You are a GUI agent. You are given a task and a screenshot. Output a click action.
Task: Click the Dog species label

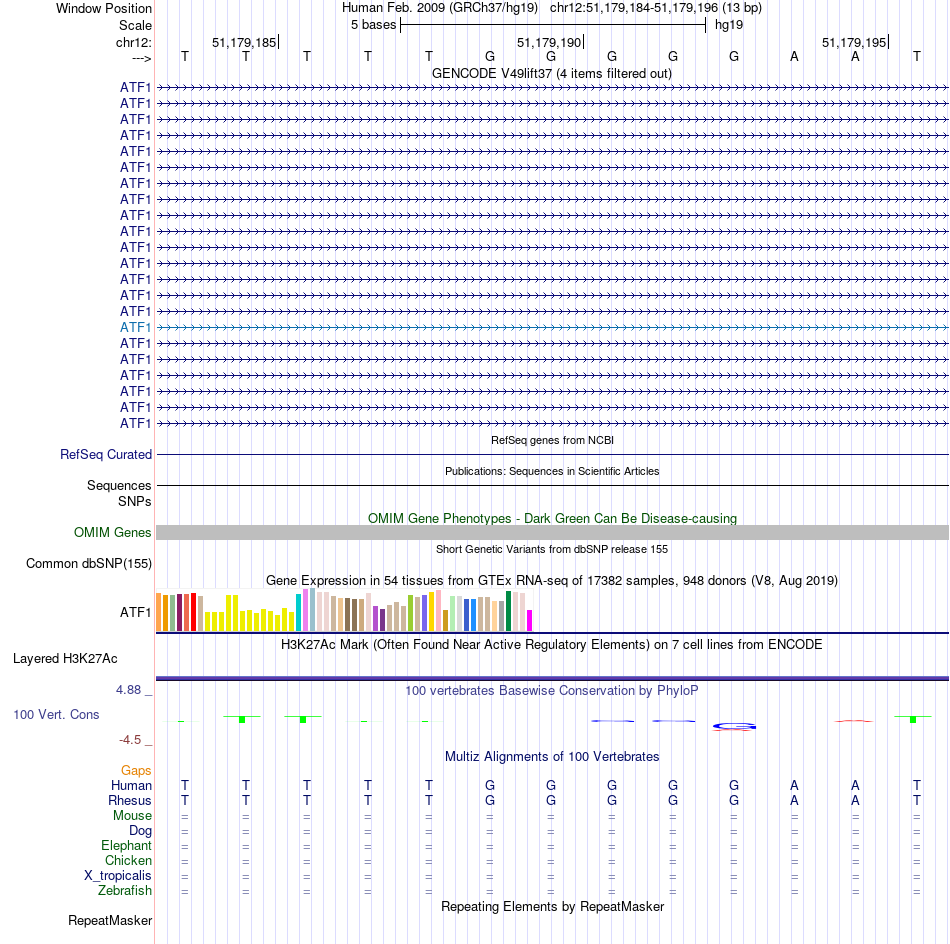click(141, 831)
